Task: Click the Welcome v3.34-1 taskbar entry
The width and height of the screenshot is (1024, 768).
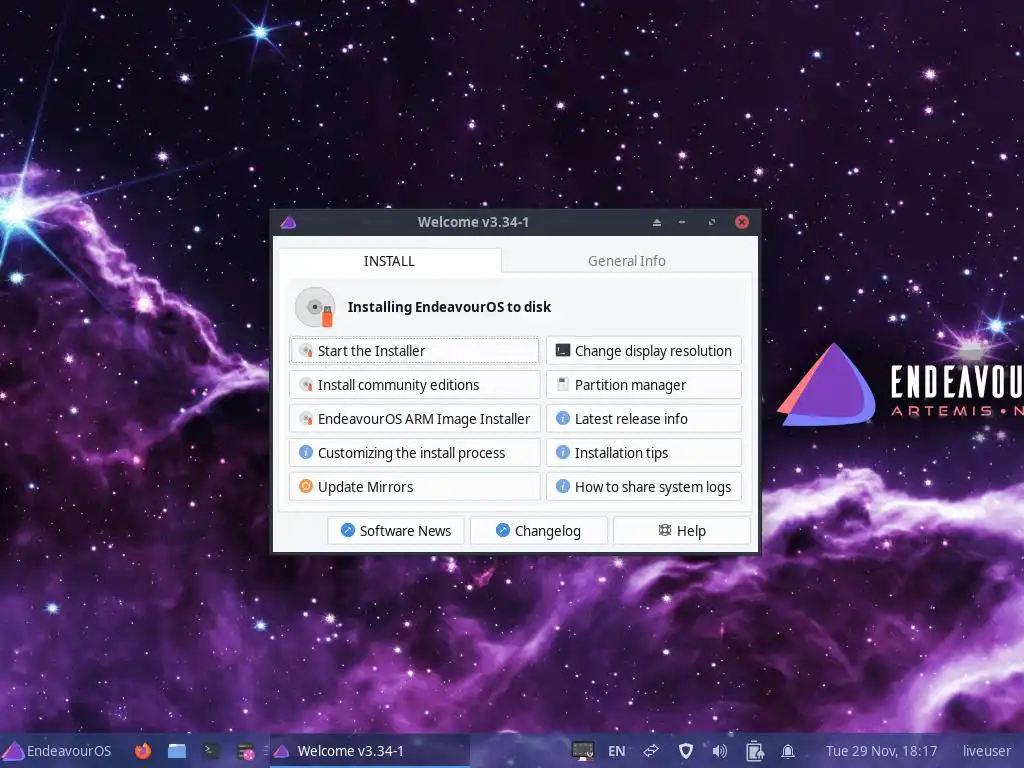Action: click(370, 751)
